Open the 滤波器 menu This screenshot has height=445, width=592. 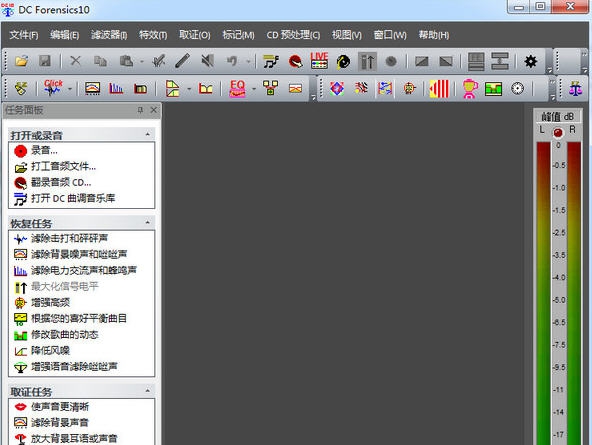[x=109, y=35]
